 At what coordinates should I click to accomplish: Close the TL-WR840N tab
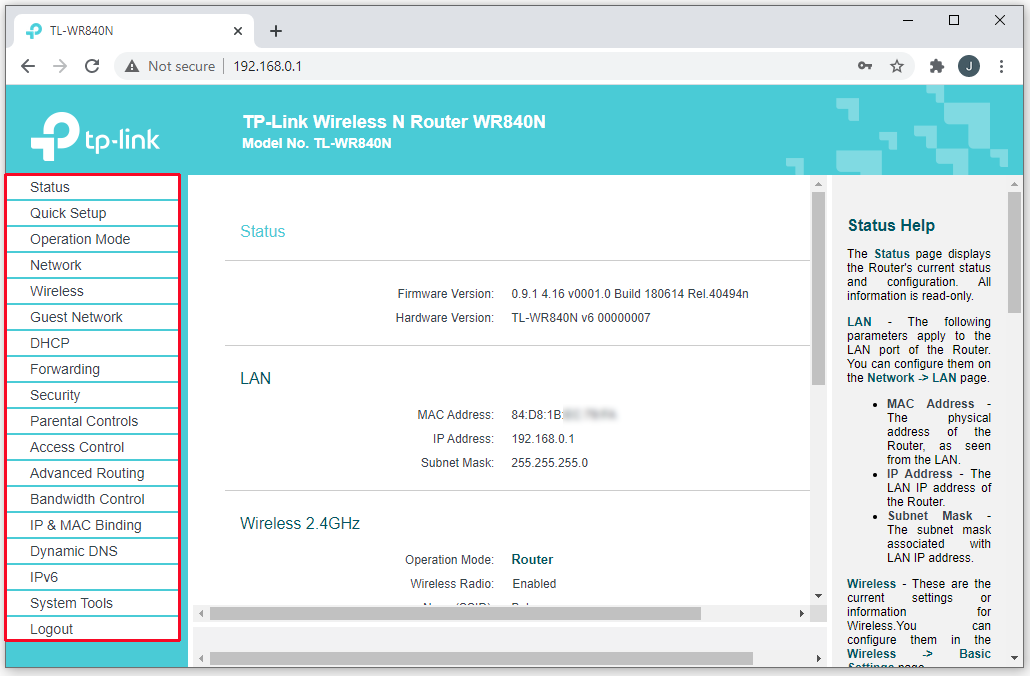238,31
